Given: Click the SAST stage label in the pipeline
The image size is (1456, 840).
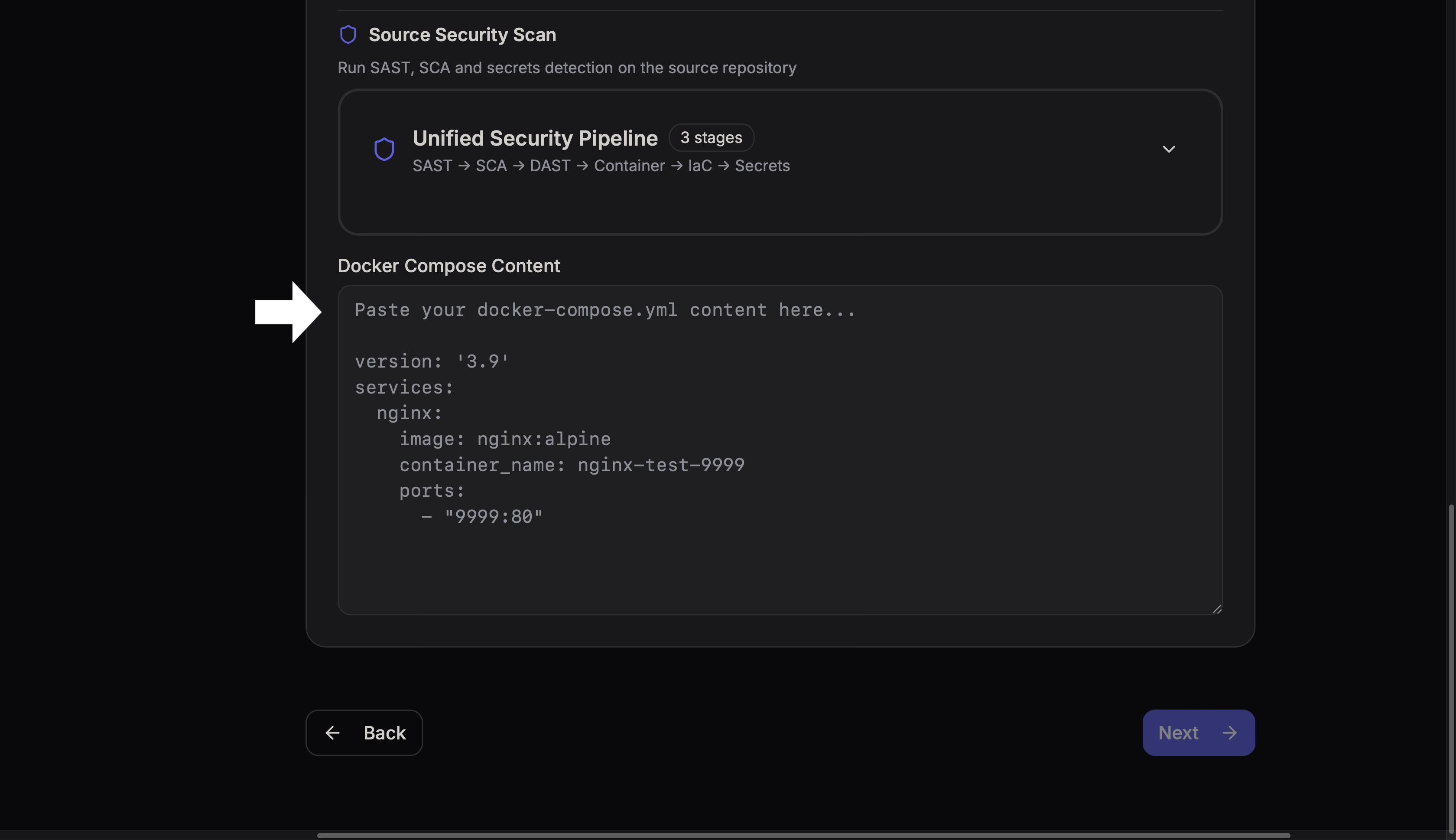Looking at the screenshot, I should (431, 166).
